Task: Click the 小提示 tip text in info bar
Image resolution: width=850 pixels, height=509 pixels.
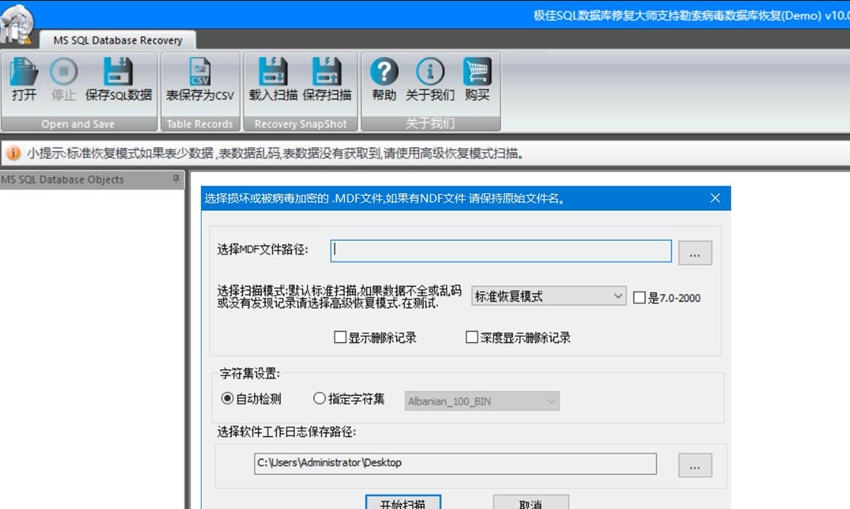Action: (x=276, y=153)
